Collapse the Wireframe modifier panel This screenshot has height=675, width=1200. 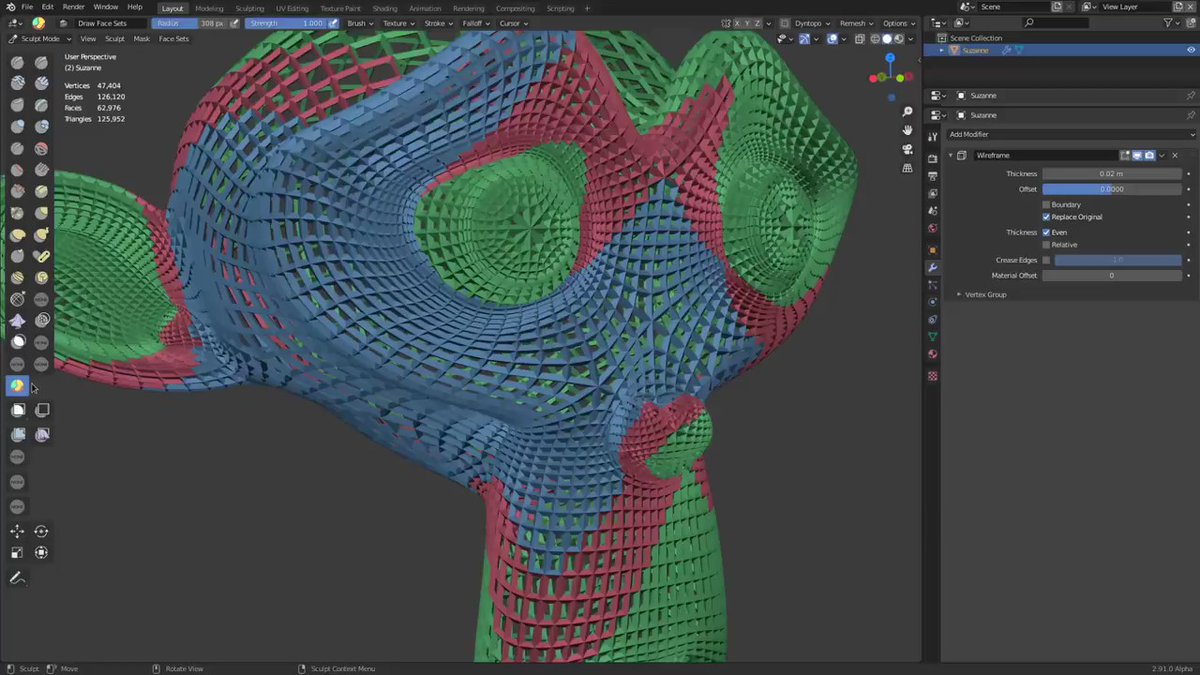coord(951,155)
